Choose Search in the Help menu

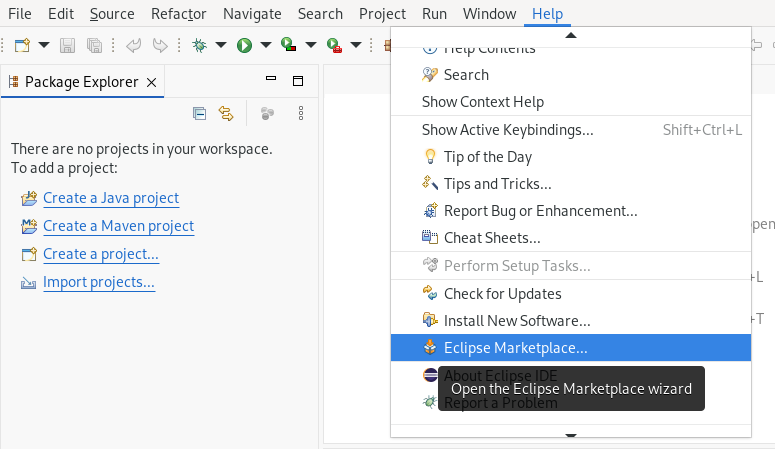tap(571, 75)
